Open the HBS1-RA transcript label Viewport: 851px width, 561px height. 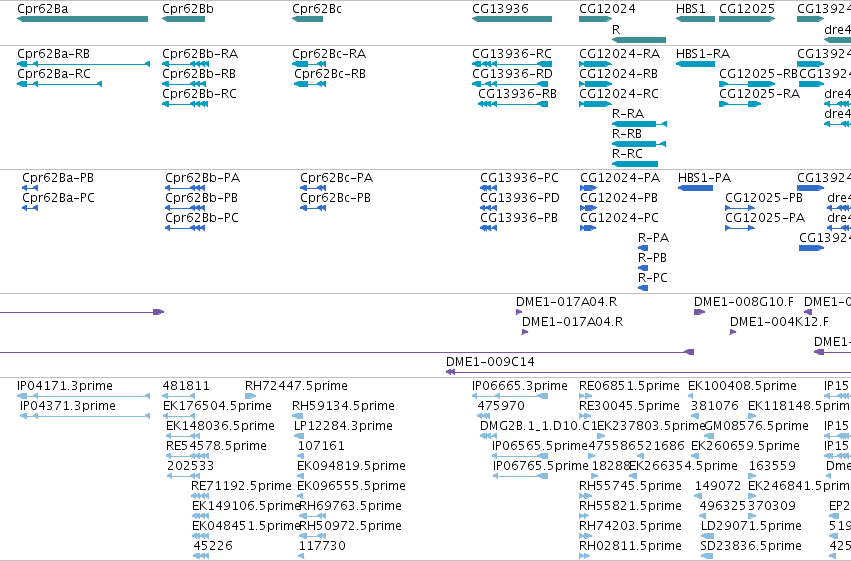(x=703, y=54)
